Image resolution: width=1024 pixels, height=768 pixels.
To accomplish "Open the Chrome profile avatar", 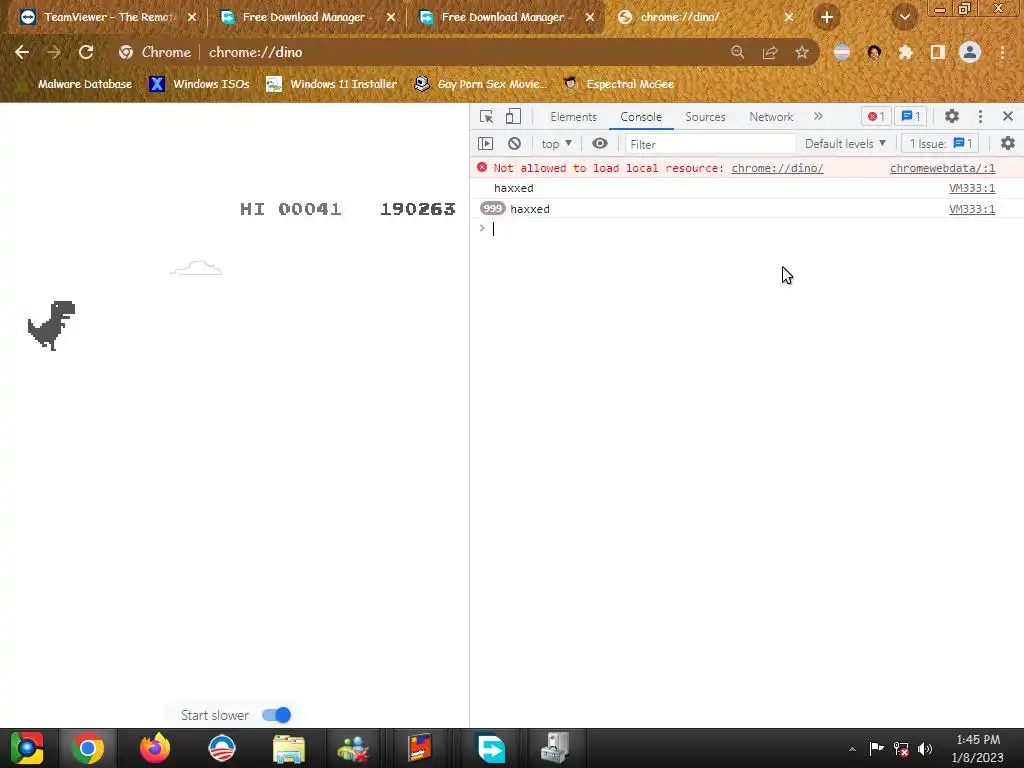I will coord(970,52).
